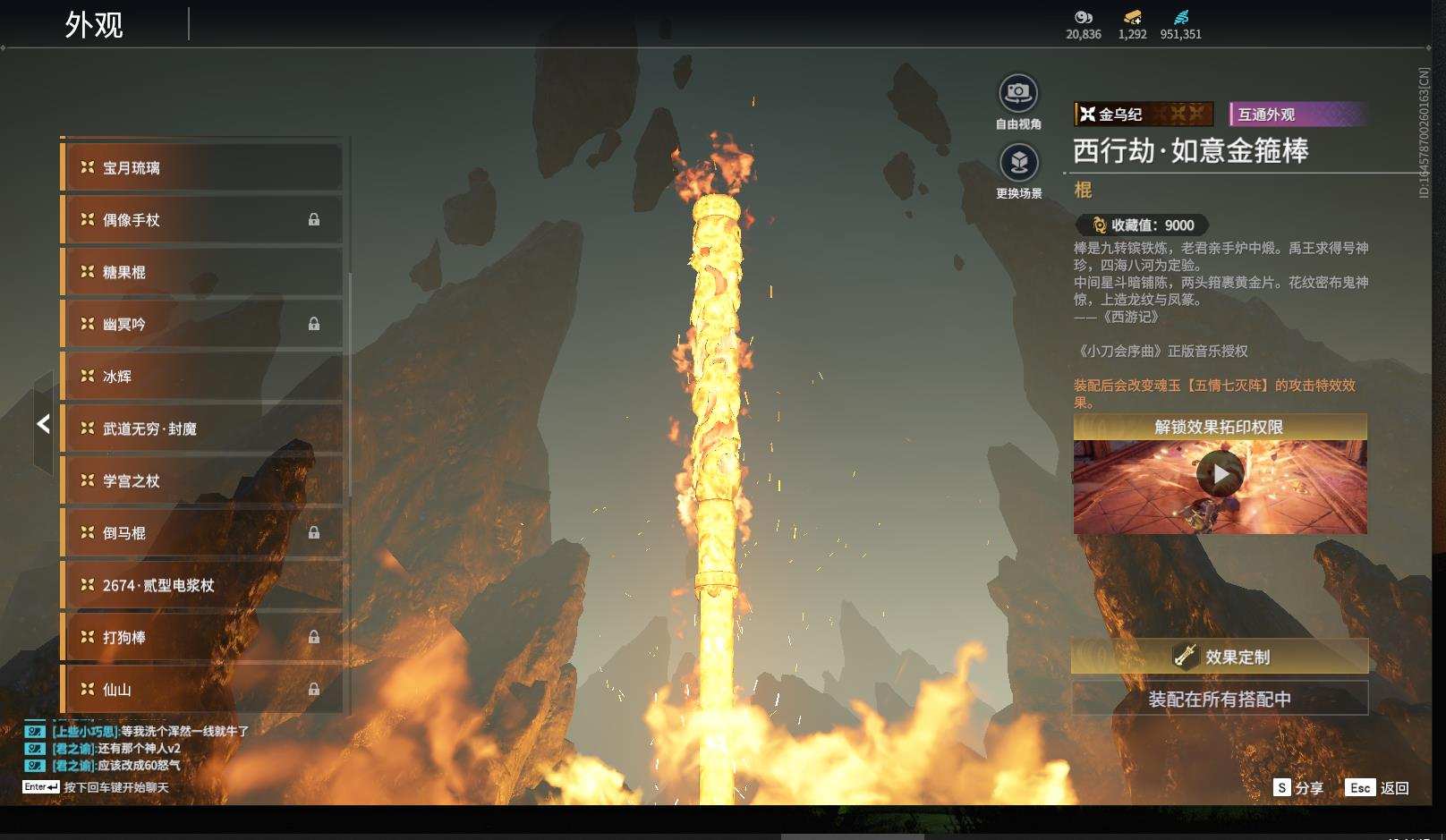Click the 互通外观 tag

tap(1297, 114)
